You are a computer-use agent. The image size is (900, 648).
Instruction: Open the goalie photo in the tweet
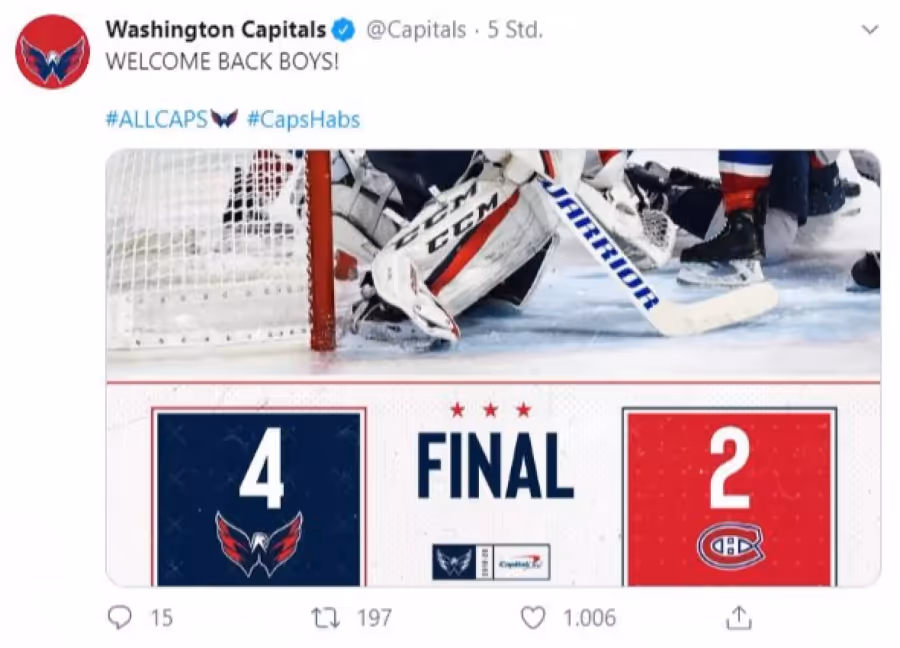(493, 264)
